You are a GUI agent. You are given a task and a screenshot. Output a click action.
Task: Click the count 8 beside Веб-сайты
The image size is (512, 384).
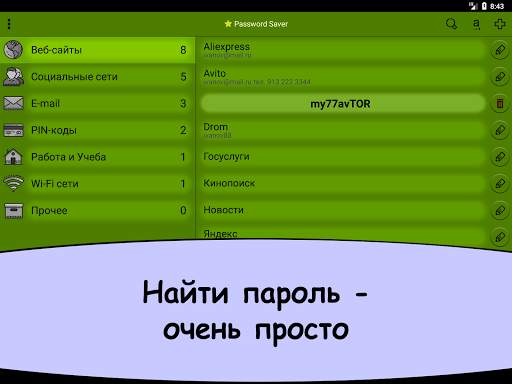(183, 50)
